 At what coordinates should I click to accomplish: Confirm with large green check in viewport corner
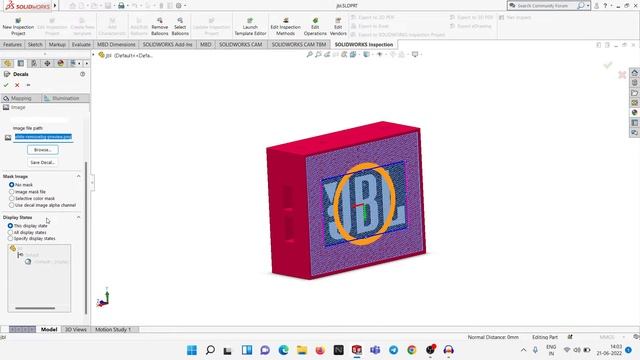coord(608,65)
